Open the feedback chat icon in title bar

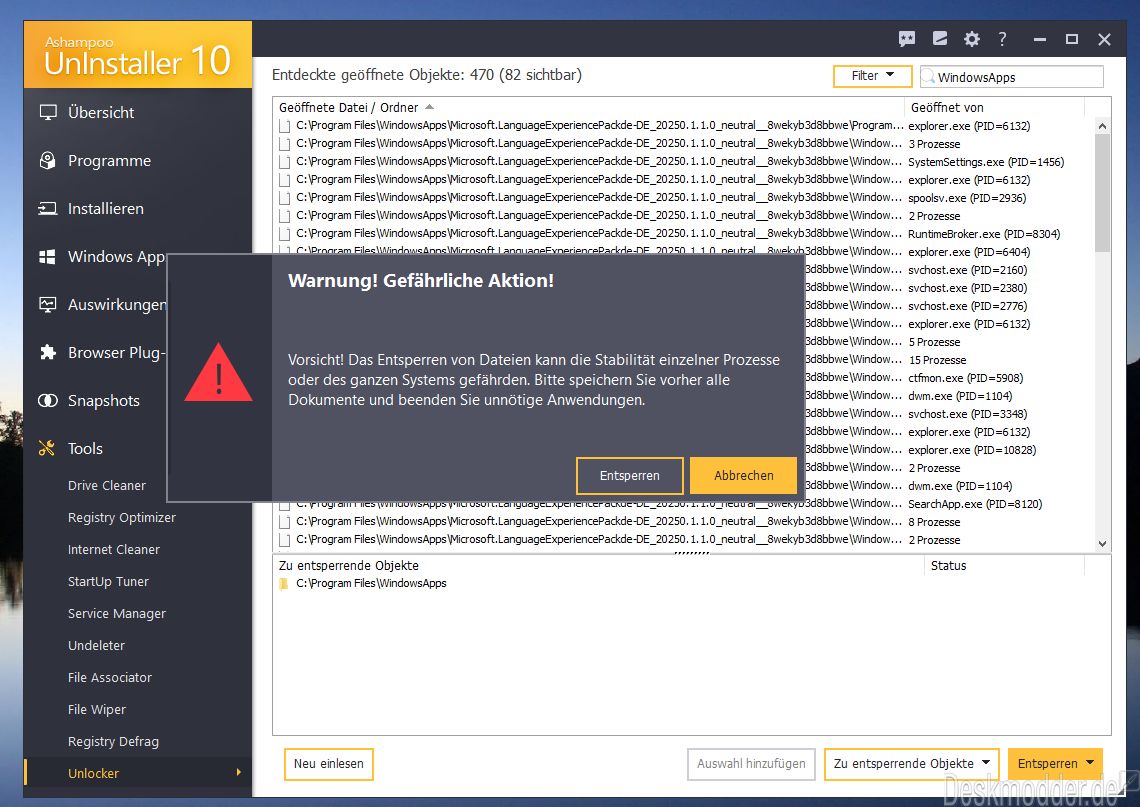907,39
